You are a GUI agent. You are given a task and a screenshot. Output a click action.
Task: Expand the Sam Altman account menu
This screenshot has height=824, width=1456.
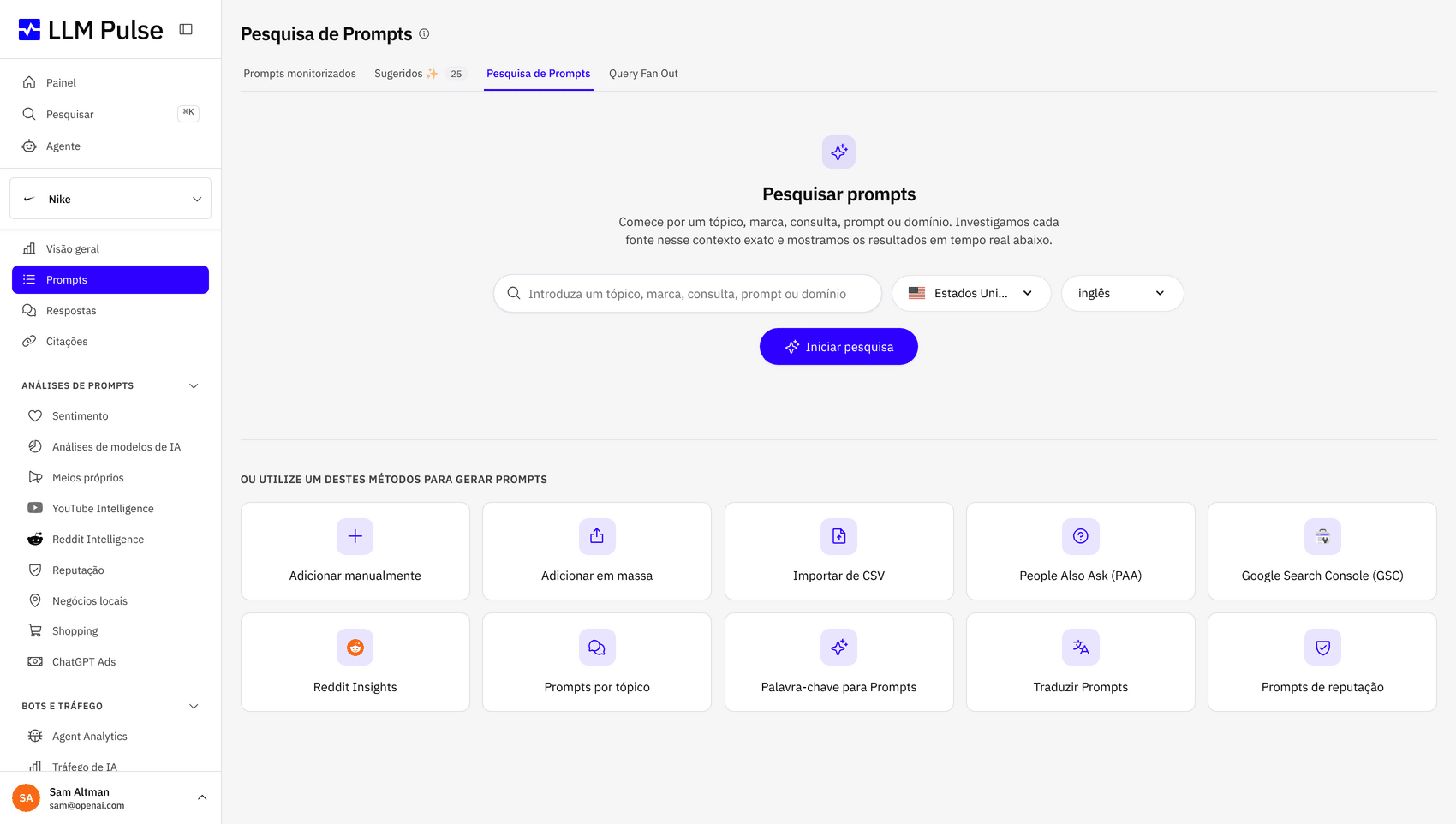pyautogui.click(x=202, y=797)
